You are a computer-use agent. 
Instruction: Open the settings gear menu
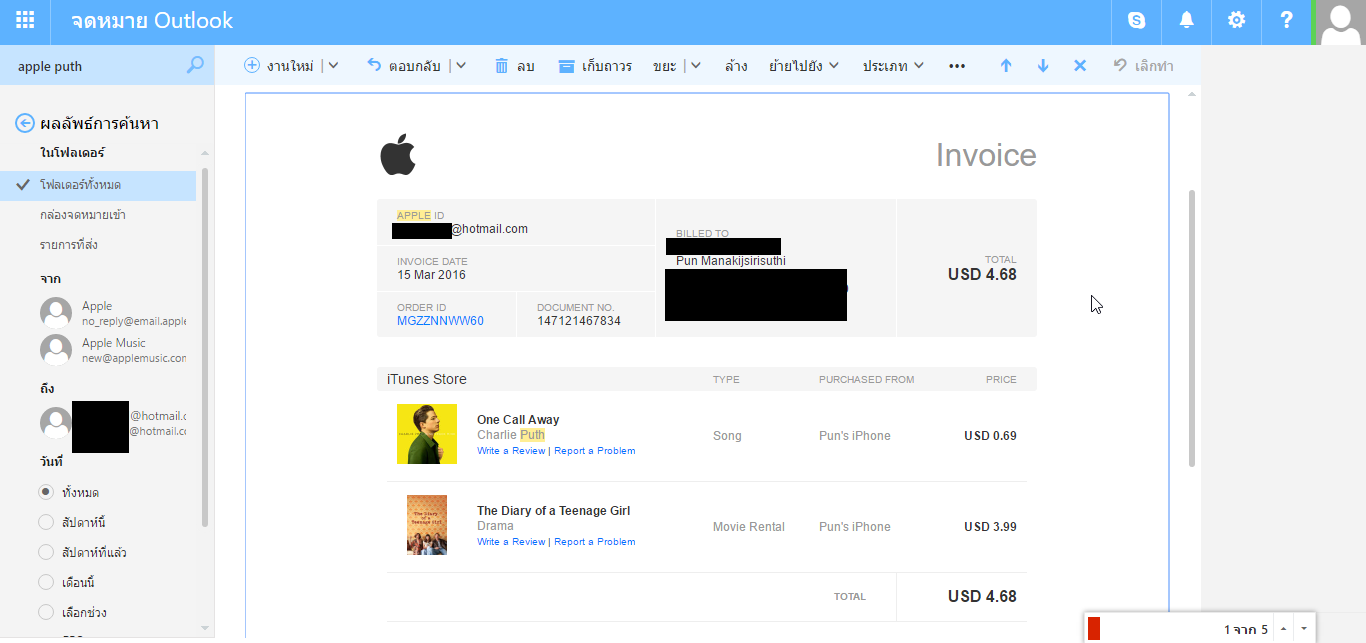(1237, 20)
